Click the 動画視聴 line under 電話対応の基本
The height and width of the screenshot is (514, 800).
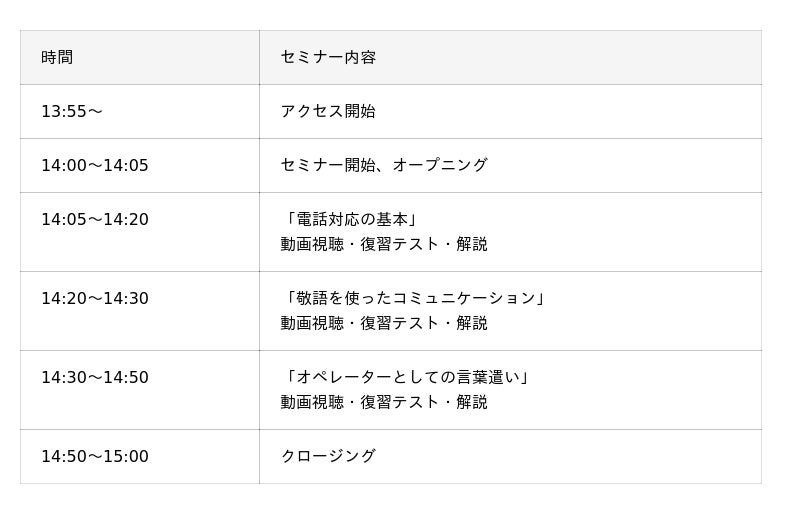coord(312,244)
